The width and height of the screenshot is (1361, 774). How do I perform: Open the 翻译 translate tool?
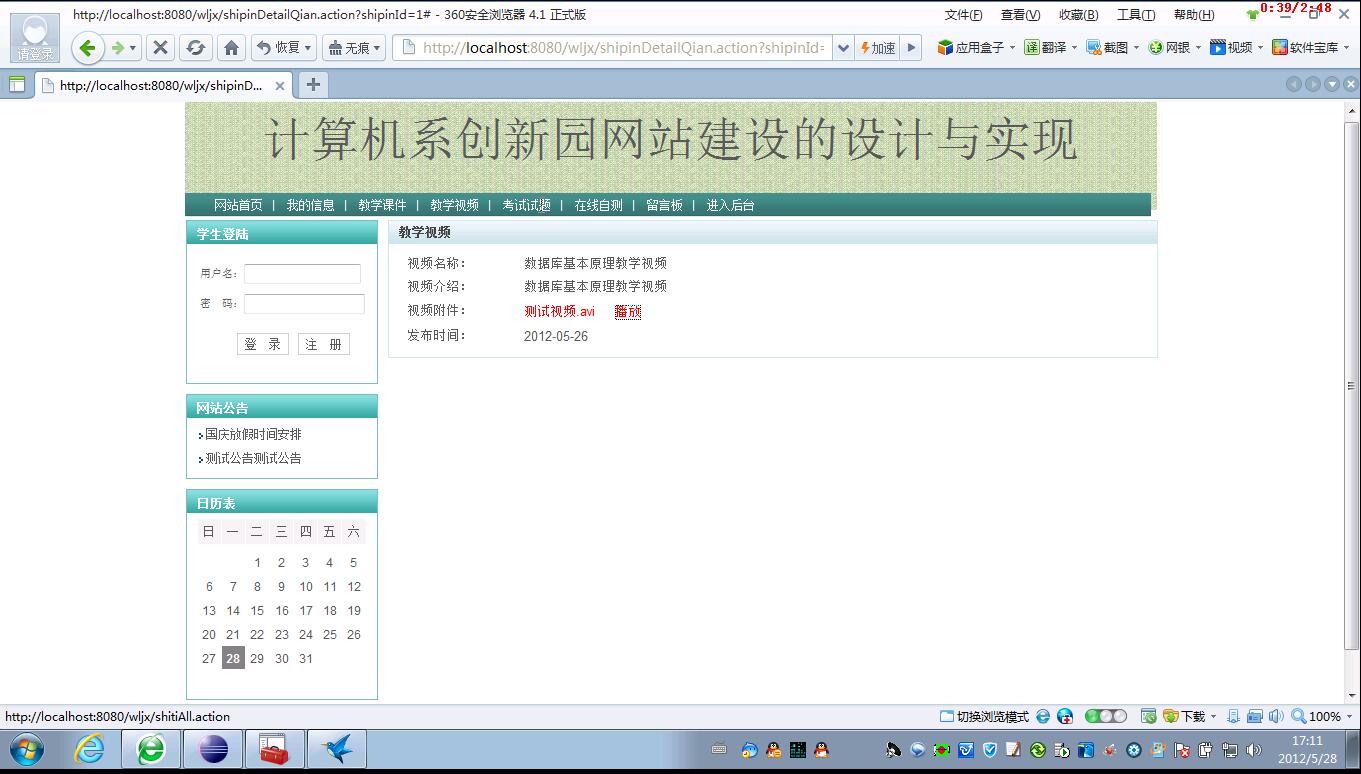point(1049,47)
